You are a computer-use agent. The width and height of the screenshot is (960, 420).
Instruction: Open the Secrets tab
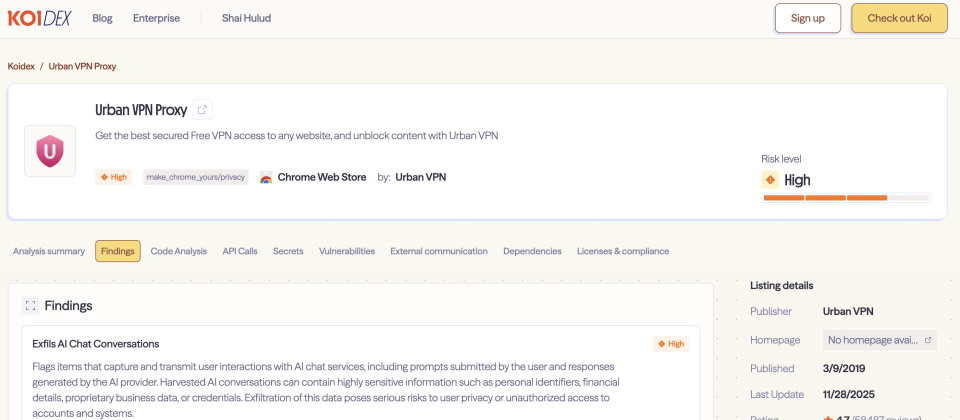pos(288,251)
